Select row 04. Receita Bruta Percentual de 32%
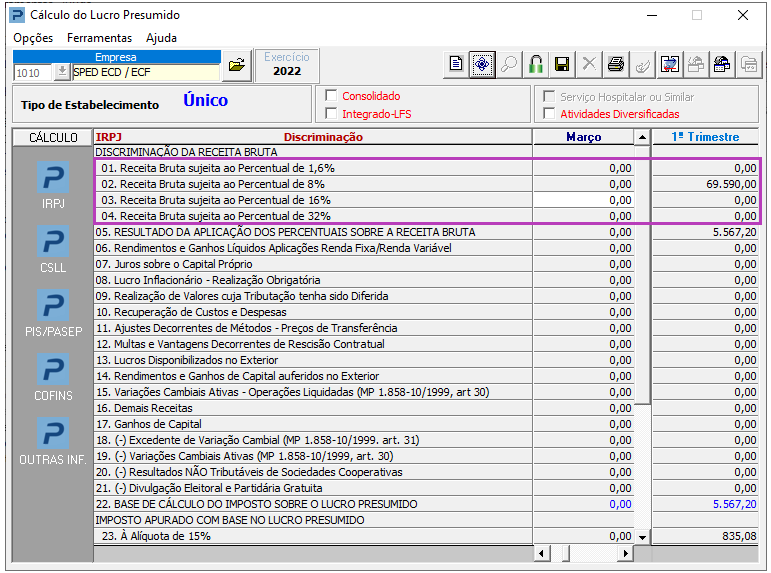Viewport: 771px width, 573px height. click(x=313, y=216)
